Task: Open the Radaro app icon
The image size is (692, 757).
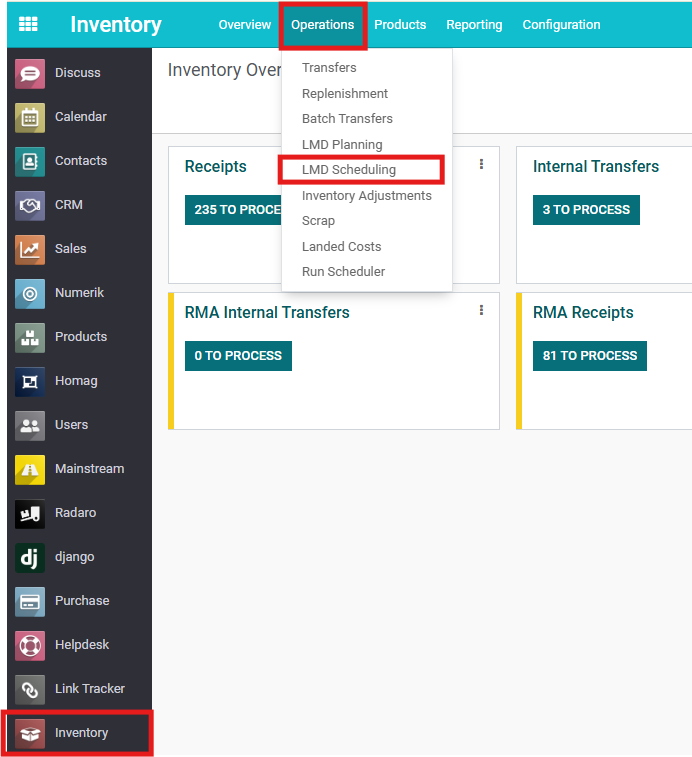Action: point(30,513)
